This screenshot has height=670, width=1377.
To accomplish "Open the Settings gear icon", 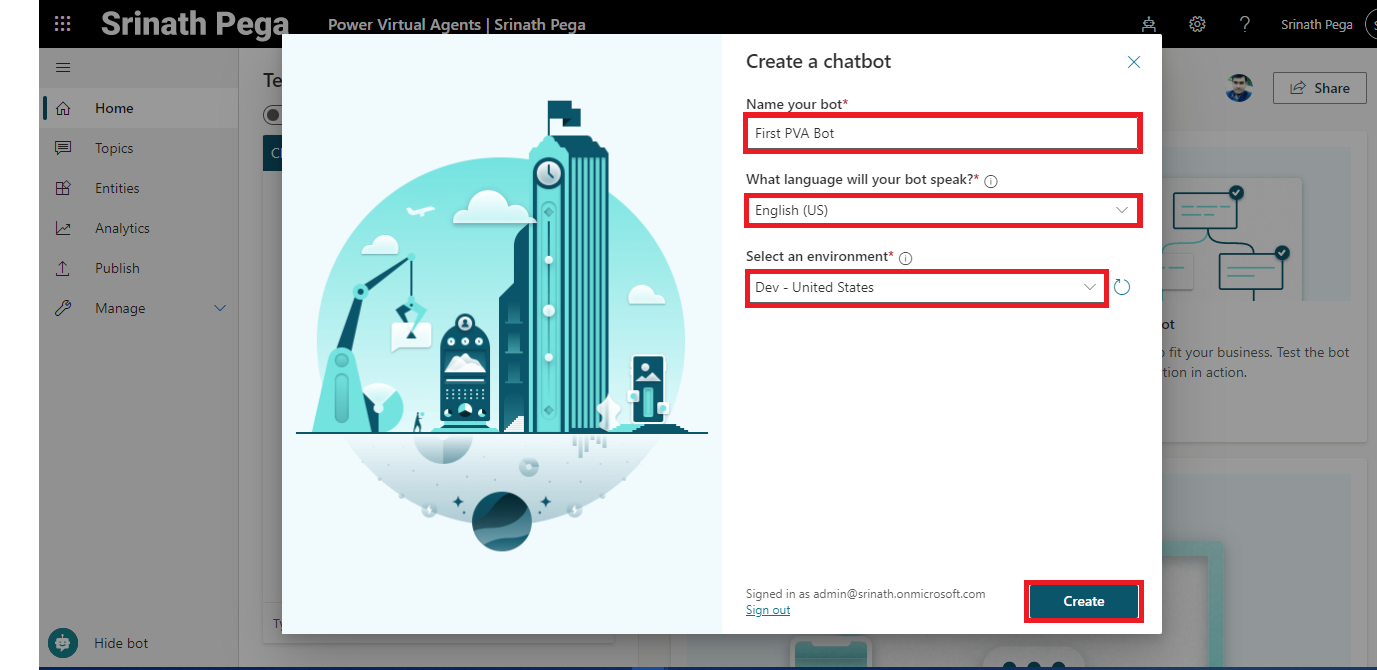I will [x=1197, y=24].
